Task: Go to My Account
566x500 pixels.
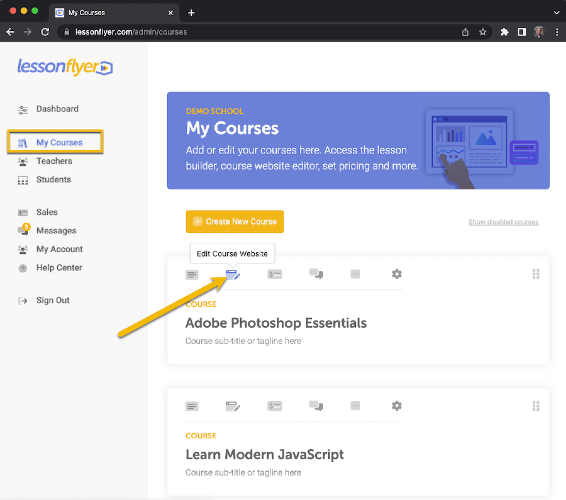Action: (x=60, y=249)
